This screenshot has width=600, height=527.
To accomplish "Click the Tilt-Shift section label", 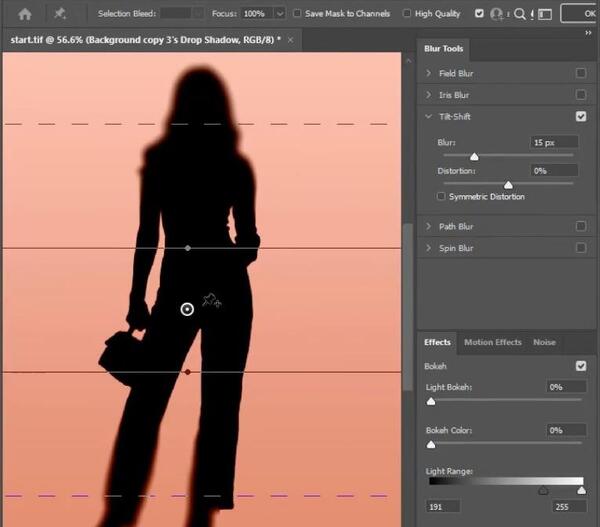I will (455, 116).
